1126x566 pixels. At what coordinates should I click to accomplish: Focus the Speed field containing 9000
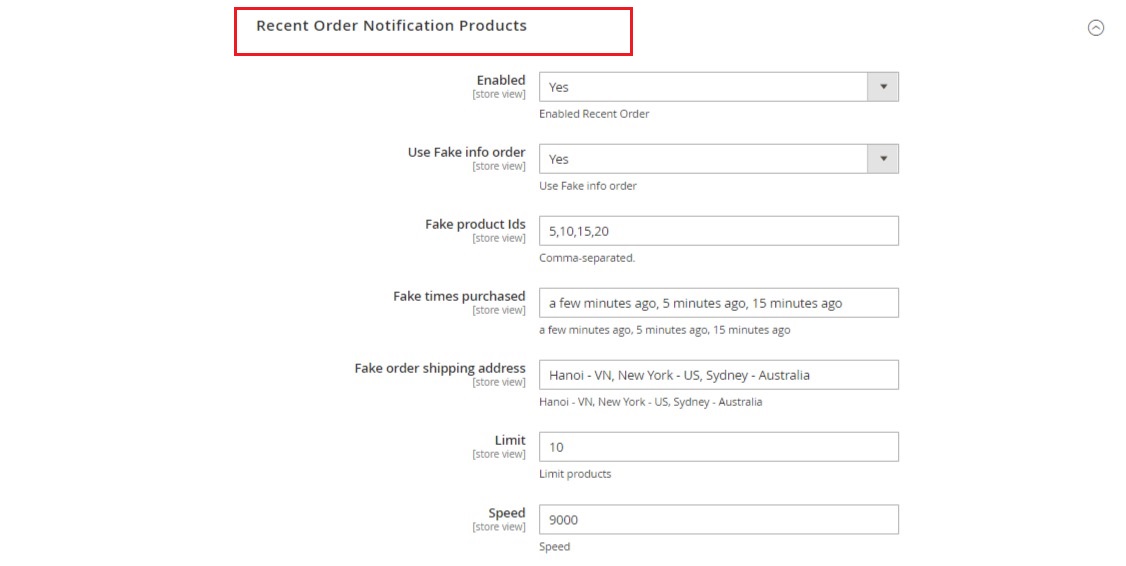(718, 519)
